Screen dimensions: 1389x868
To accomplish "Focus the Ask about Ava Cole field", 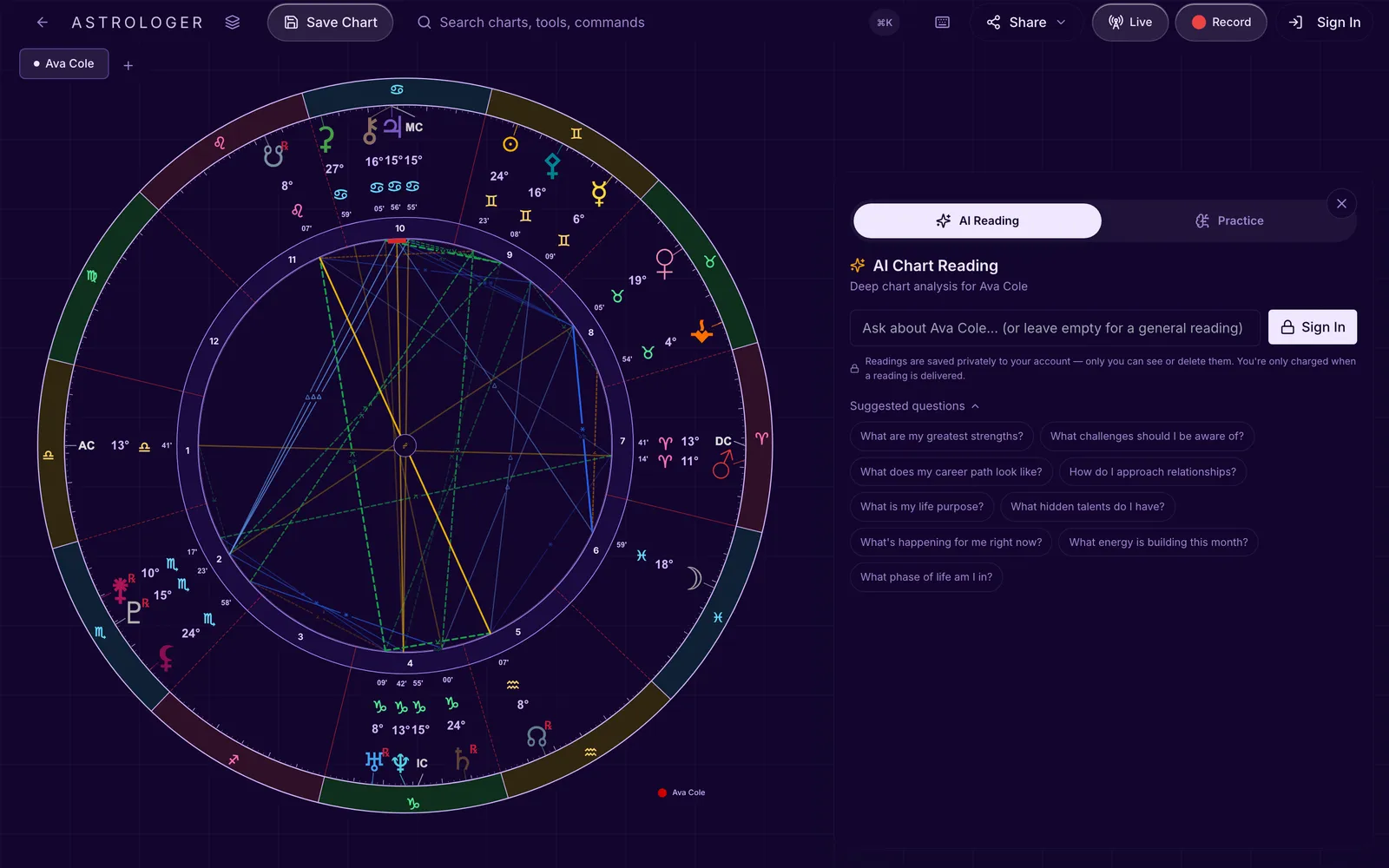I will (1055, 328).
